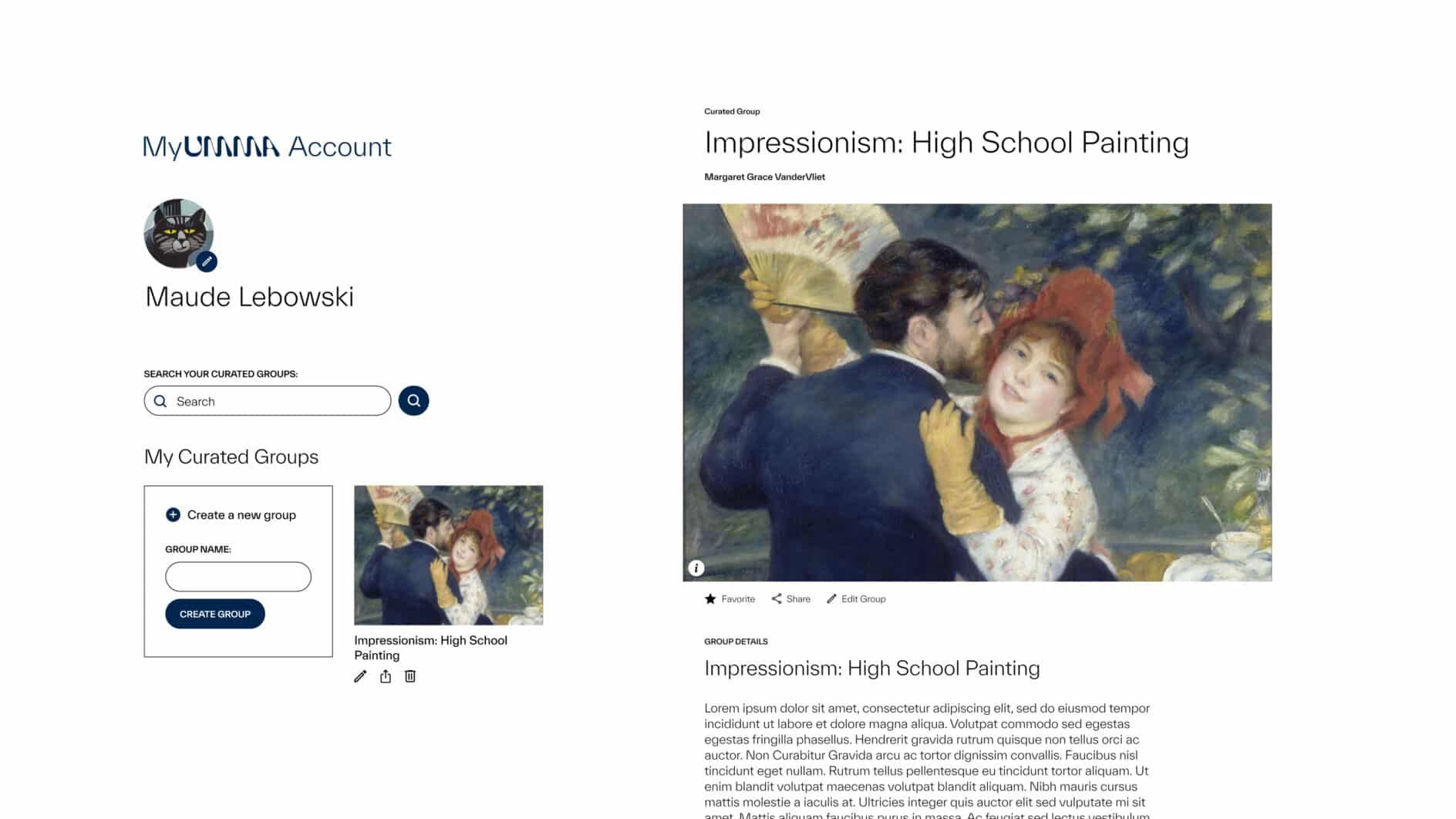Viewport: 1456px width, 819px height.
Task: Edit the Impressionism group via the pencil icon
Action: pyautogui.click(x=359, y=676)
